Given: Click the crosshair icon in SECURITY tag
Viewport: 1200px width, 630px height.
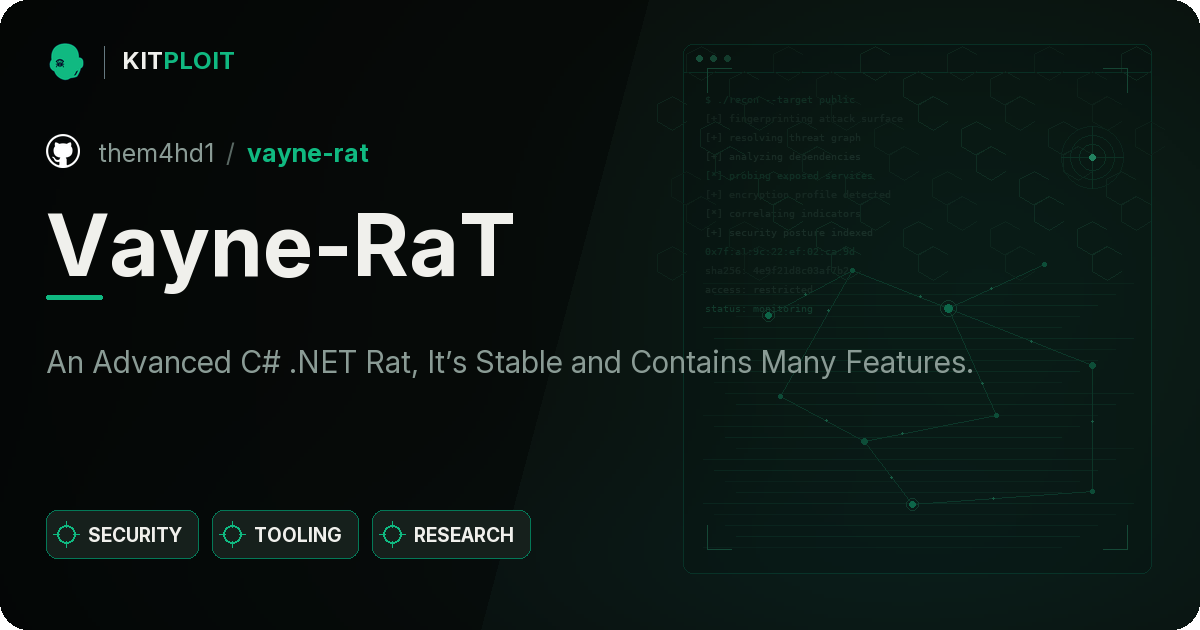Looking at the screenshot, I should point(67,535).
